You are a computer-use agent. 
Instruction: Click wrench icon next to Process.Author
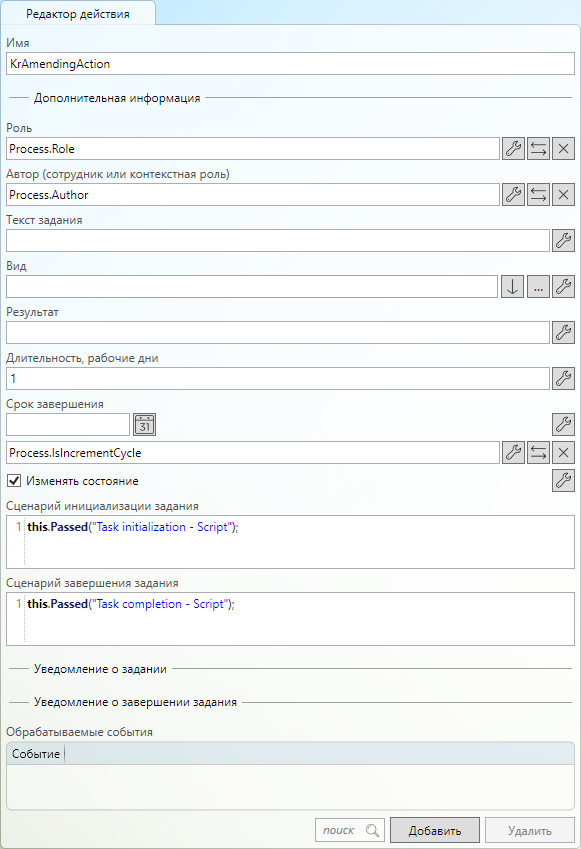513,194
